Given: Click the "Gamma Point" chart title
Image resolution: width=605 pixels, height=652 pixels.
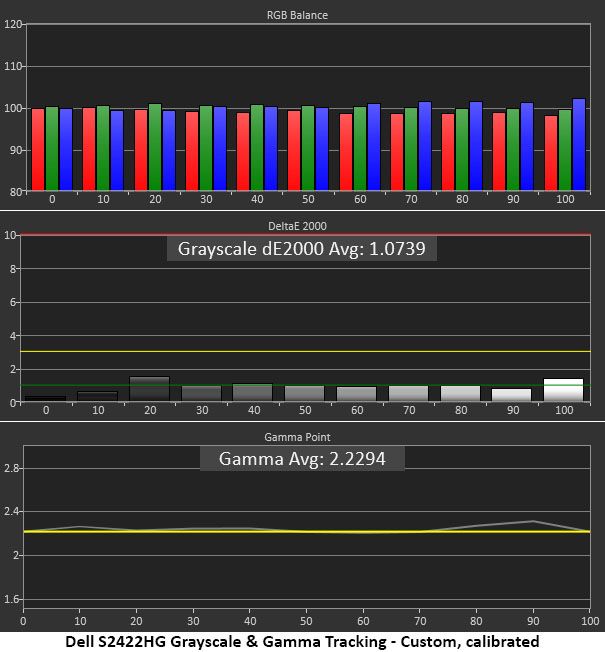Looking at the screenshot, I should [x=297, y=437].
